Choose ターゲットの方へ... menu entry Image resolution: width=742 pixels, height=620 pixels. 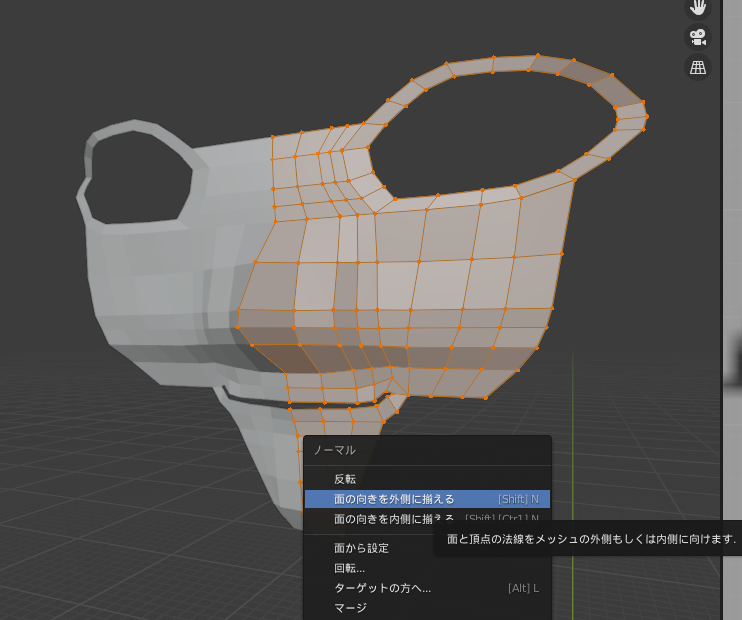pos(427,588)
